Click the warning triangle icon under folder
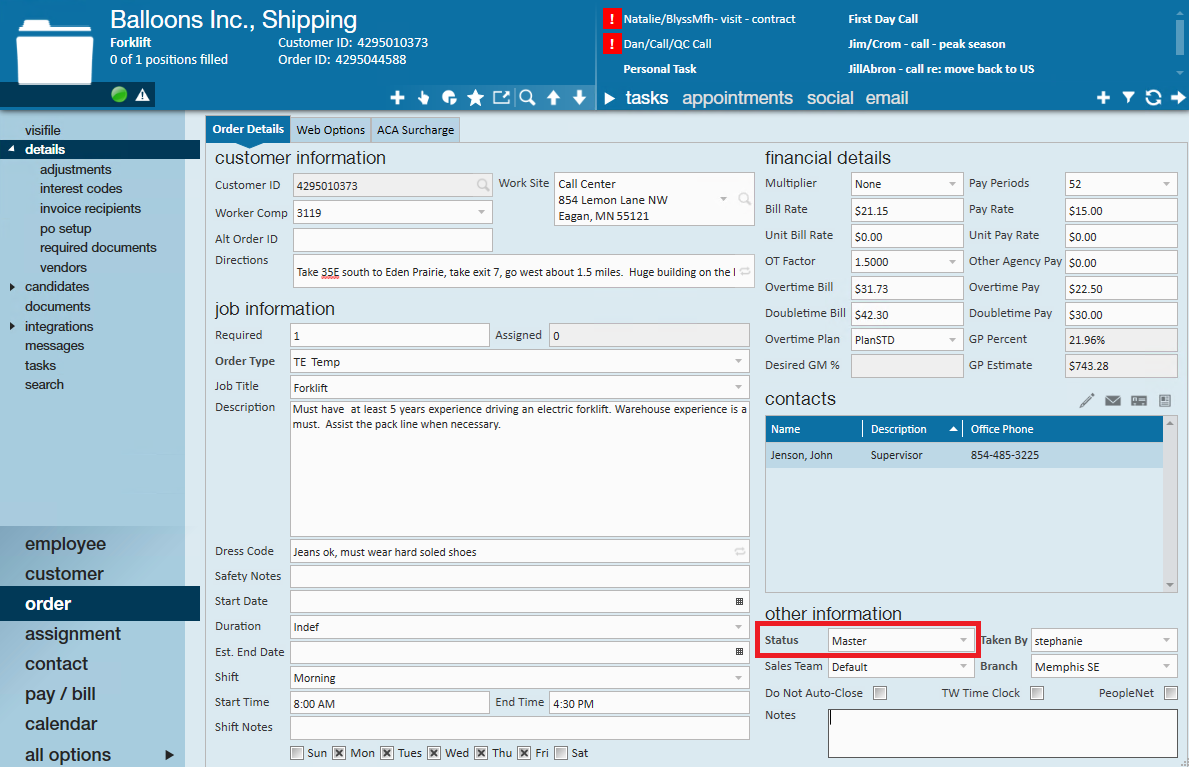Screen dimensions: 1189x767 (143, 95)
